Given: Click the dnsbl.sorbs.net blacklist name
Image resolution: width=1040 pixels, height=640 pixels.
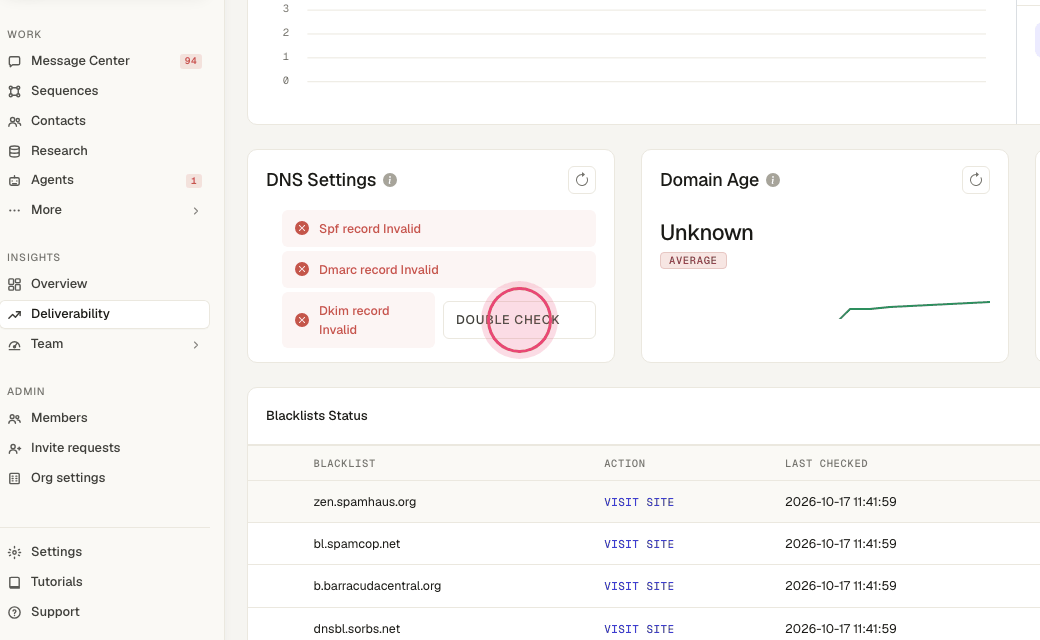Looking at the screenshot, I should click(x=357, y=629).
